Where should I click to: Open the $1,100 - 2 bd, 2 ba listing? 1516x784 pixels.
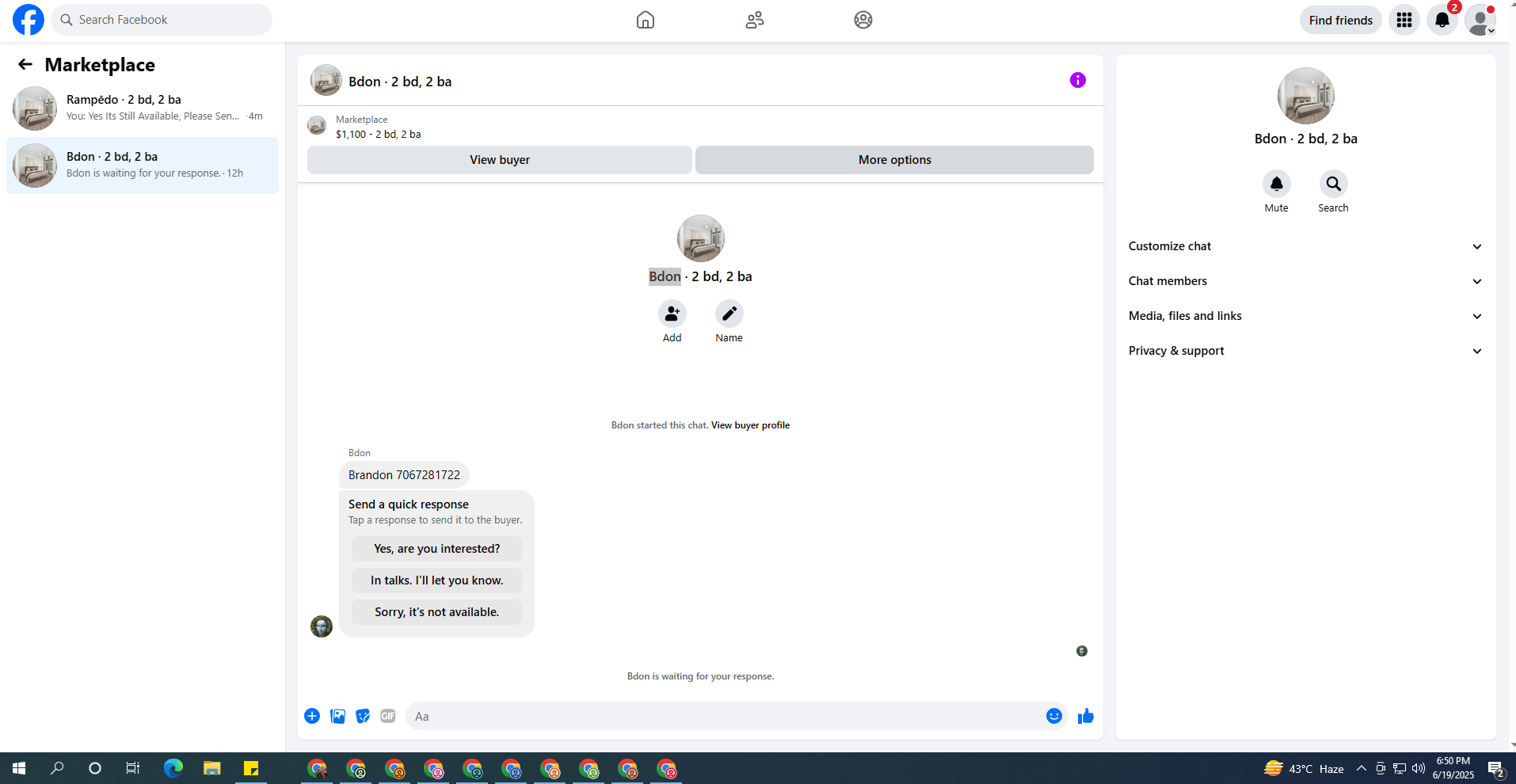[379, 134]
